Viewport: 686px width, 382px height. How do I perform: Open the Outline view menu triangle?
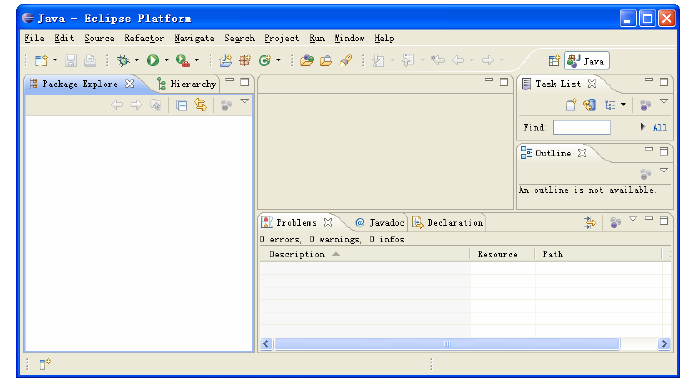[x=664, y=170]
